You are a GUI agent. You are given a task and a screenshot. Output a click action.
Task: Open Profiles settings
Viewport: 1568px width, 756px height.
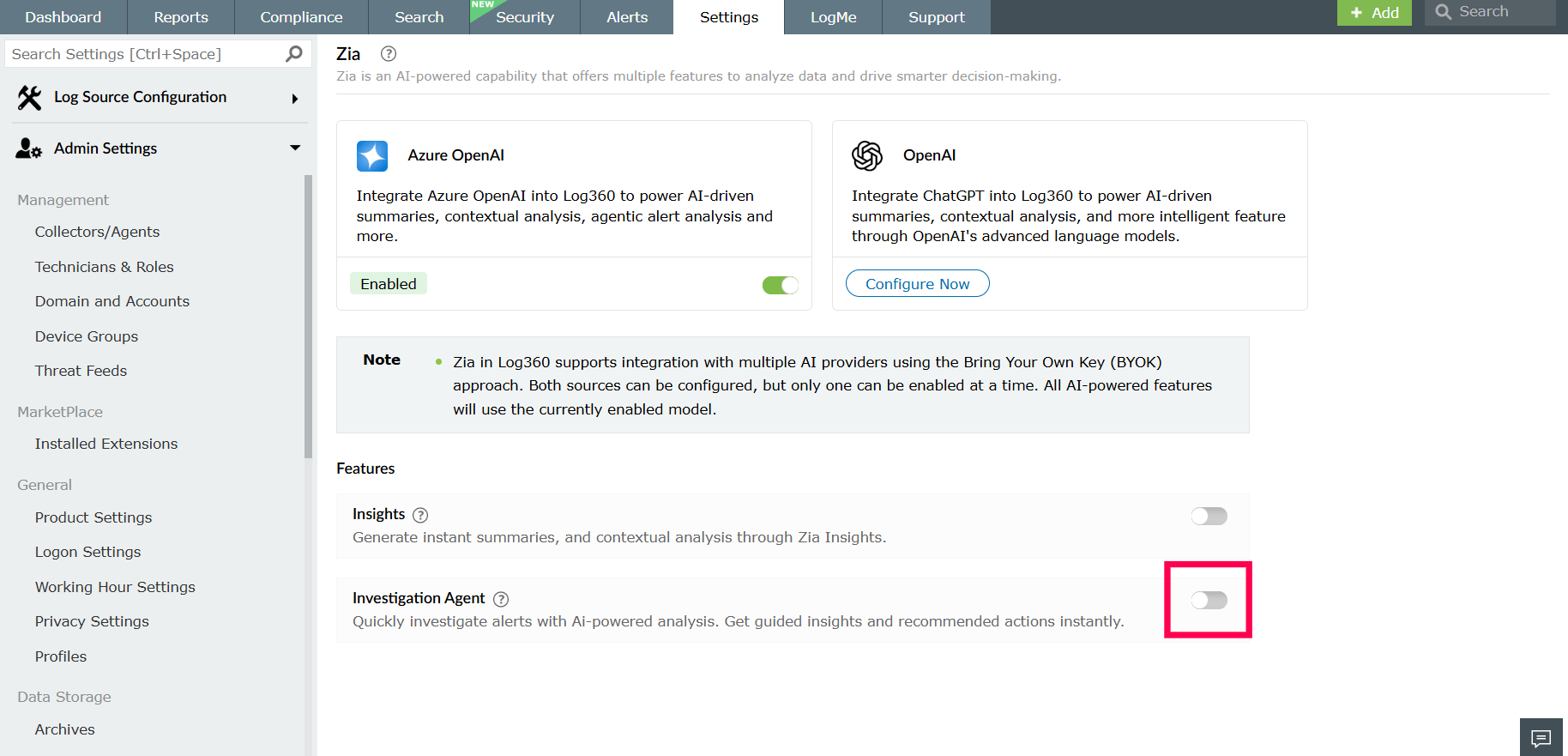coord(61,656)
